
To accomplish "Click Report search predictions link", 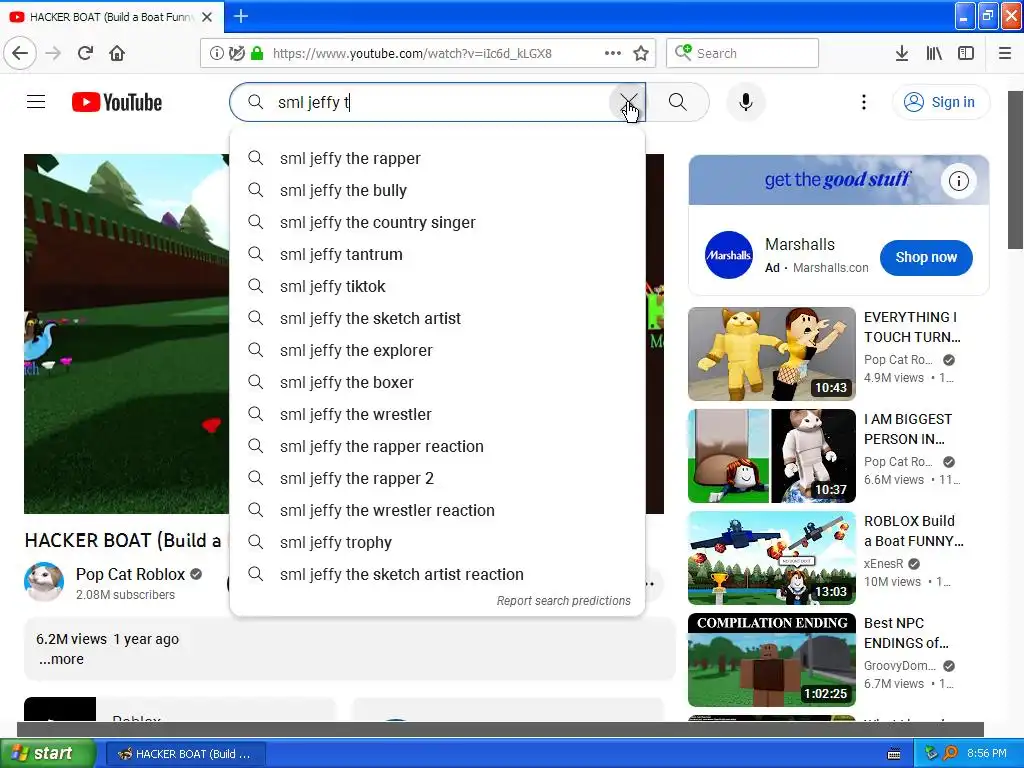I will (563, 600).
